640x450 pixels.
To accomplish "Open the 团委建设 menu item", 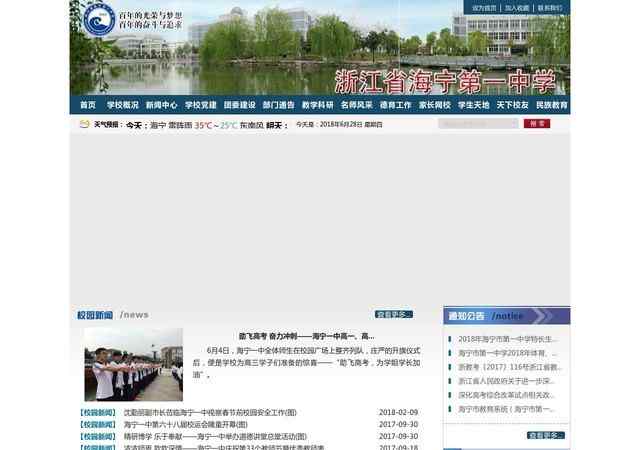I will [x=240, y=105].
